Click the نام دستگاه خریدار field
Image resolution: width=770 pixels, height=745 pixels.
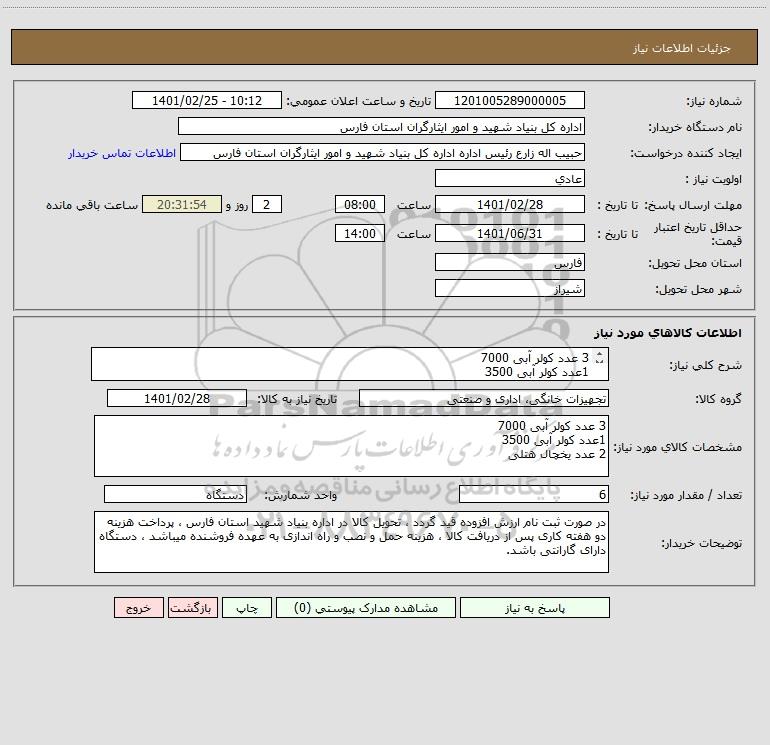coord(381,126)
